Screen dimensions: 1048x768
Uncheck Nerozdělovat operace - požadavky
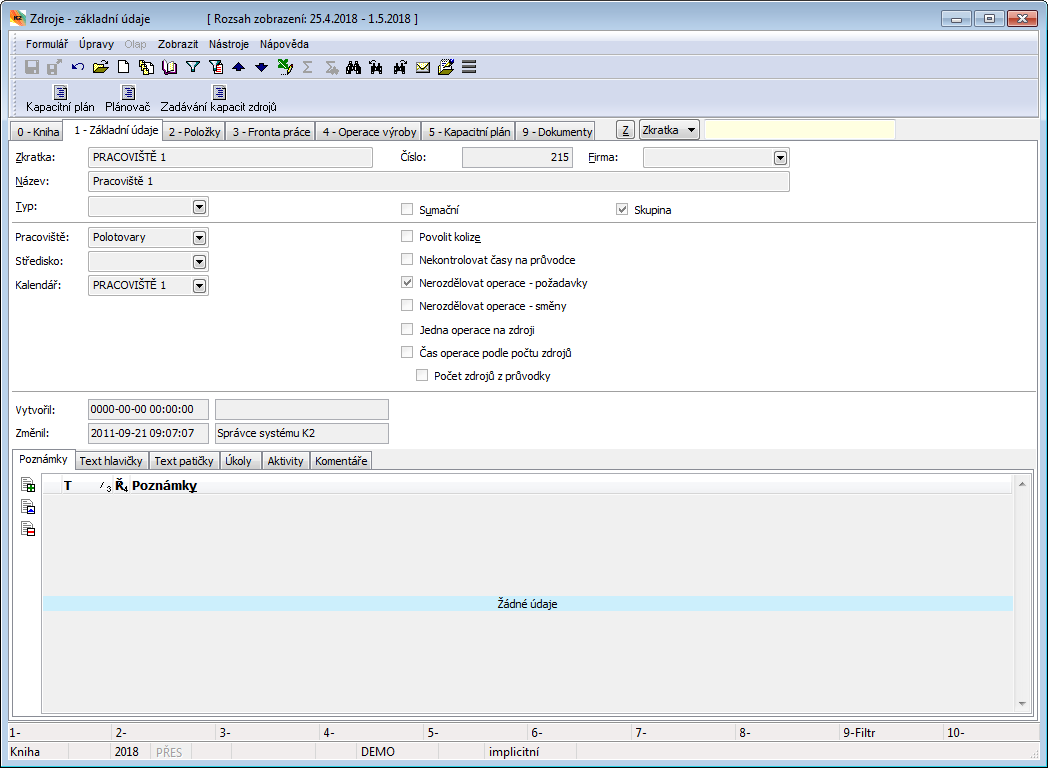point(407,283)
